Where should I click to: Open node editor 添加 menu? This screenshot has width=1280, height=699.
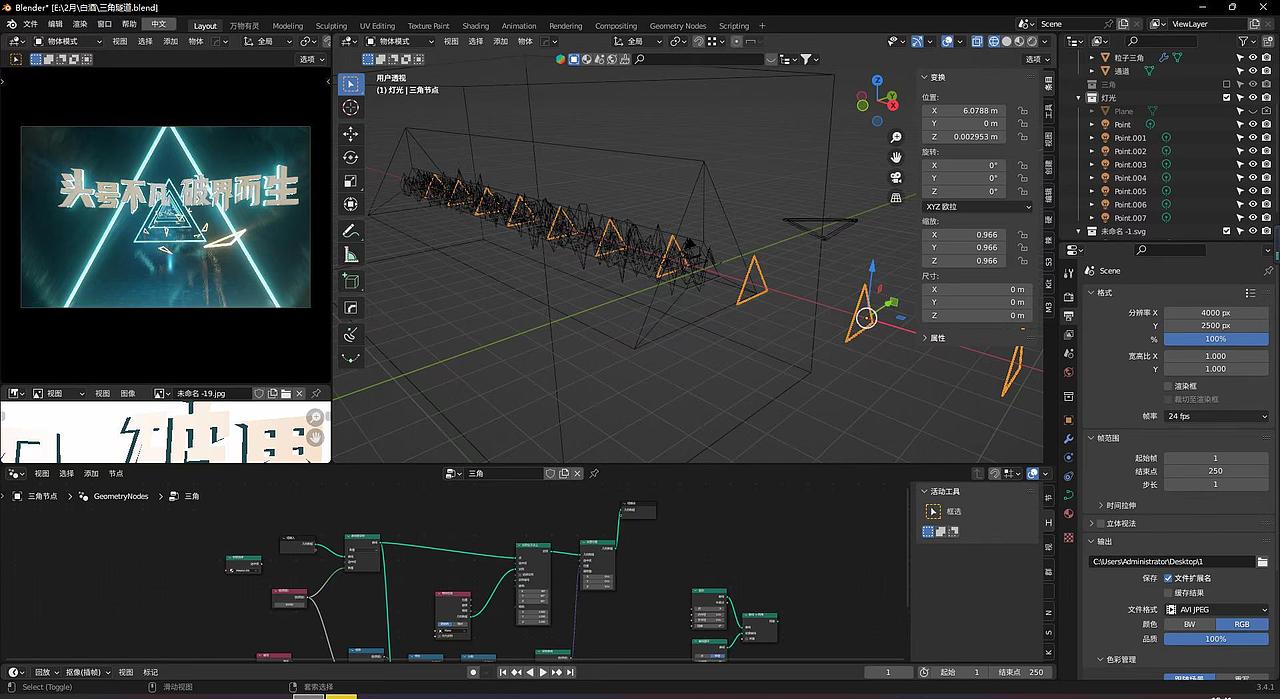coord(91,474)
